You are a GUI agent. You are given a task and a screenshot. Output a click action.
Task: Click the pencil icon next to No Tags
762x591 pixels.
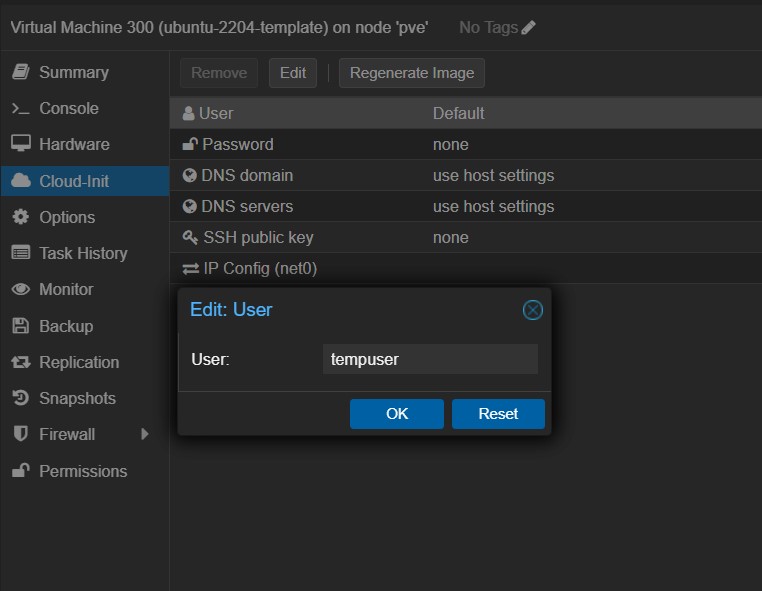pos(529,28)
